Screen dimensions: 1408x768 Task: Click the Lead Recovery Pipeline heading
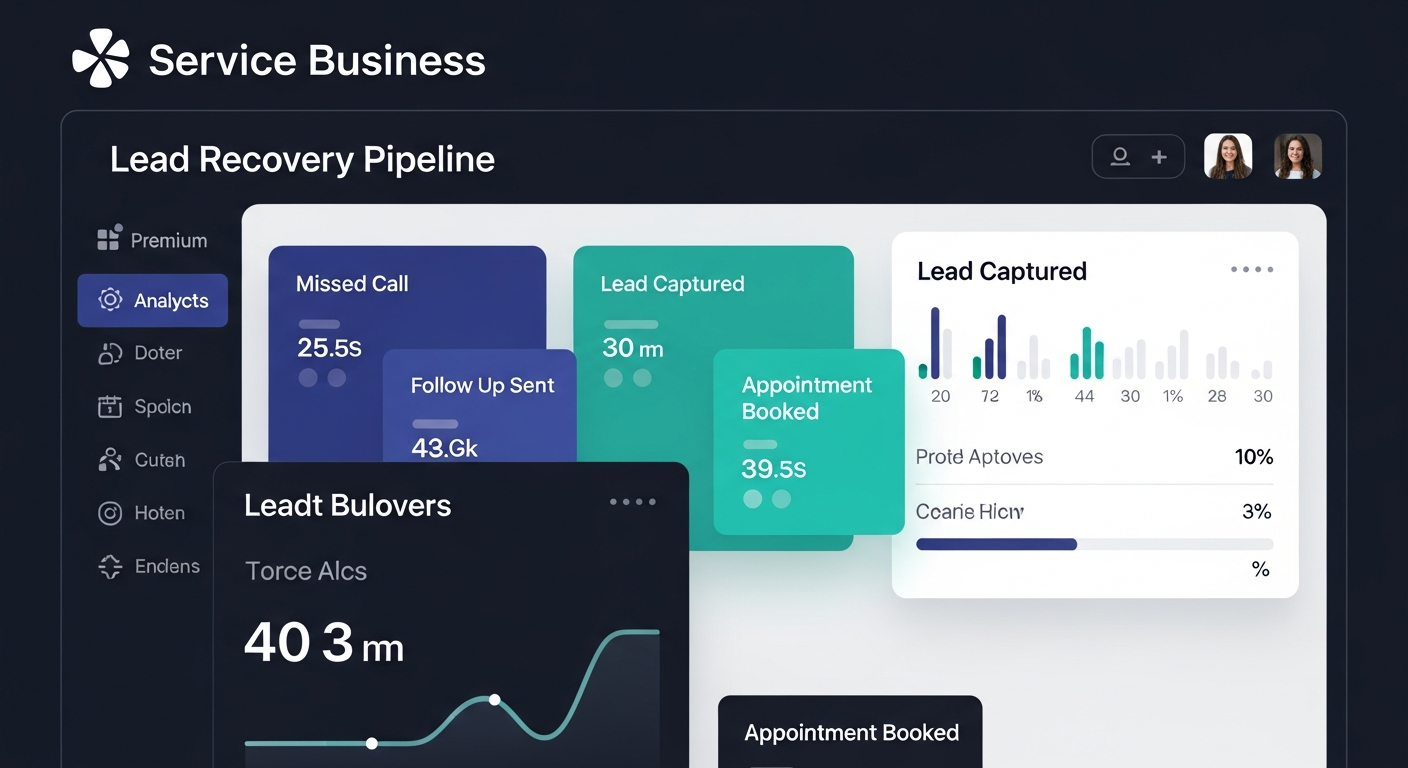(302, 159)
